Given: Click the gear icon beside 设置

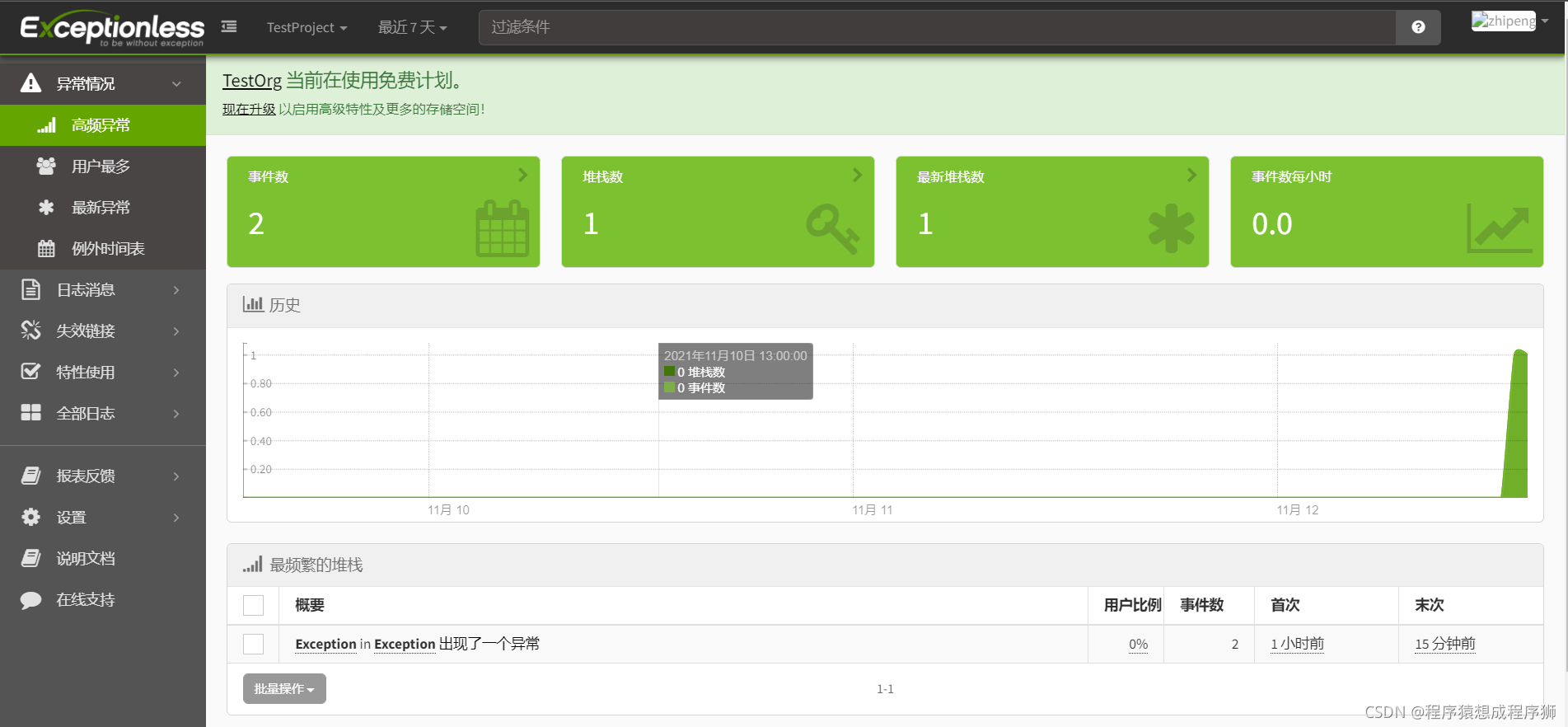Looking at the screenshot, I should pos(30,517).
